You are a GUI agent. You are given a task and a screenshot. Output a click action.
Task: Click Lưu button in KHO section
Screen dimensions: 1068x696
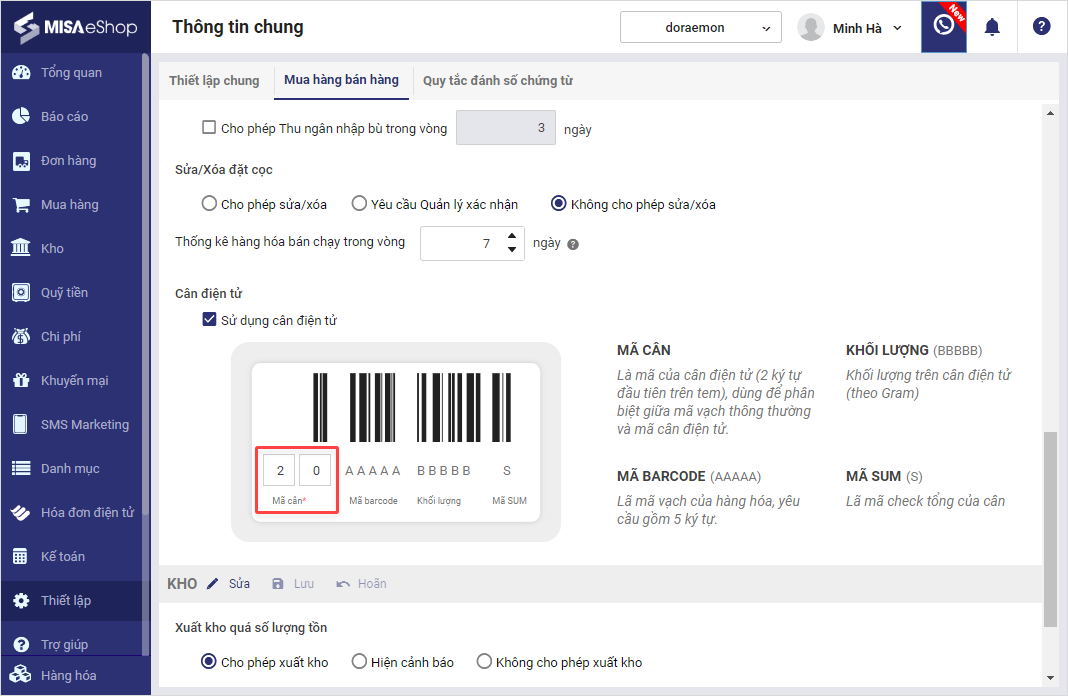(293, 584)
